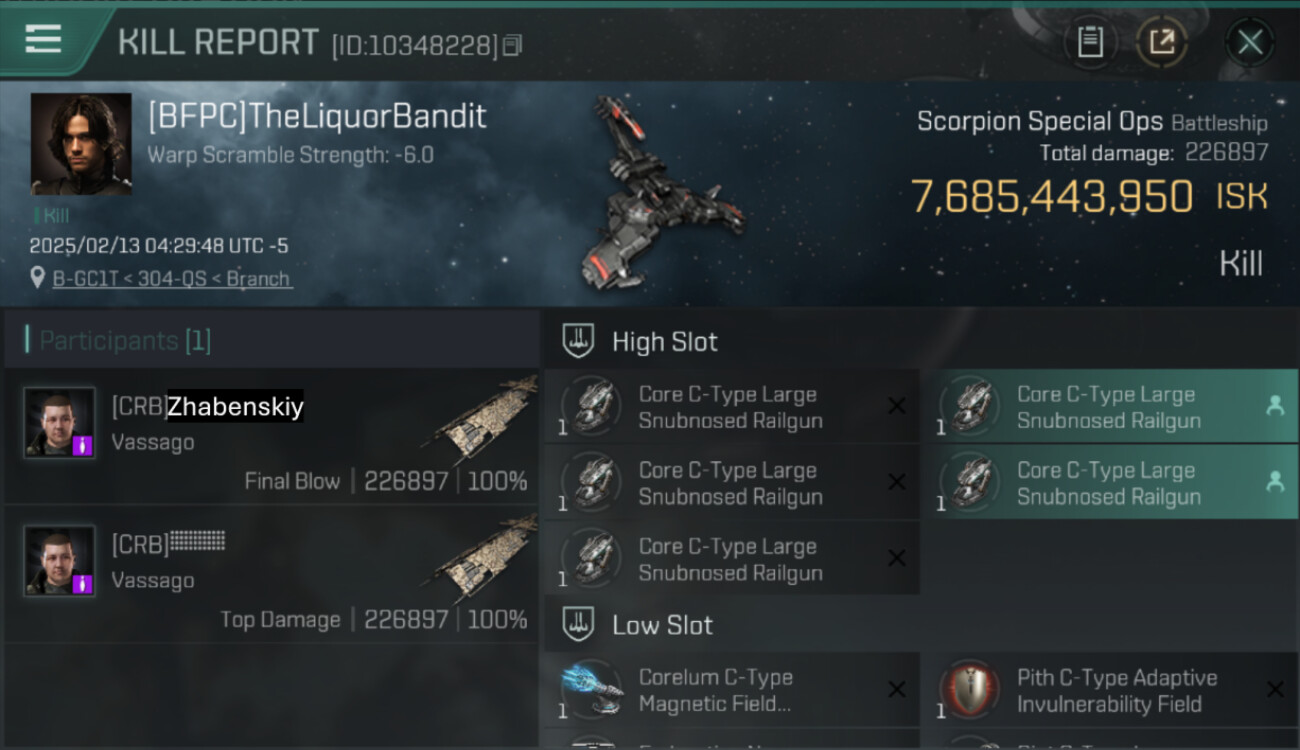Collapse the Low Slot section
Viewport: 1300px width, 750px height.
(x=578, y=625)
